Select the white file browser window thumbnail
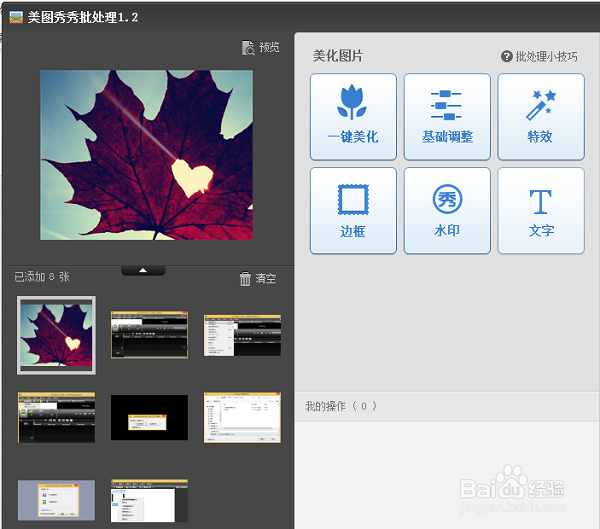The height and width of the screenshot is (529, 600). (x=242, y=418)
